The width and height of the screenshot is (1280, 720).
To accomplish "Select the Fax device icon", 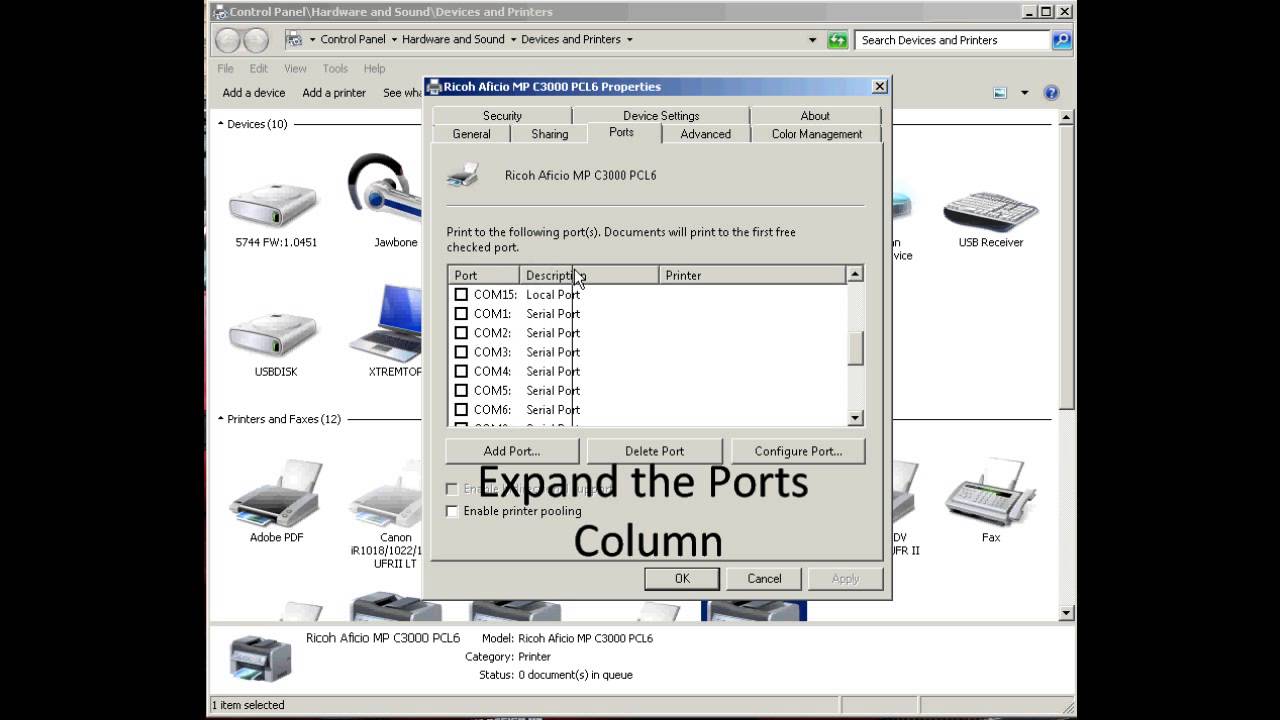I will [991, 493].
